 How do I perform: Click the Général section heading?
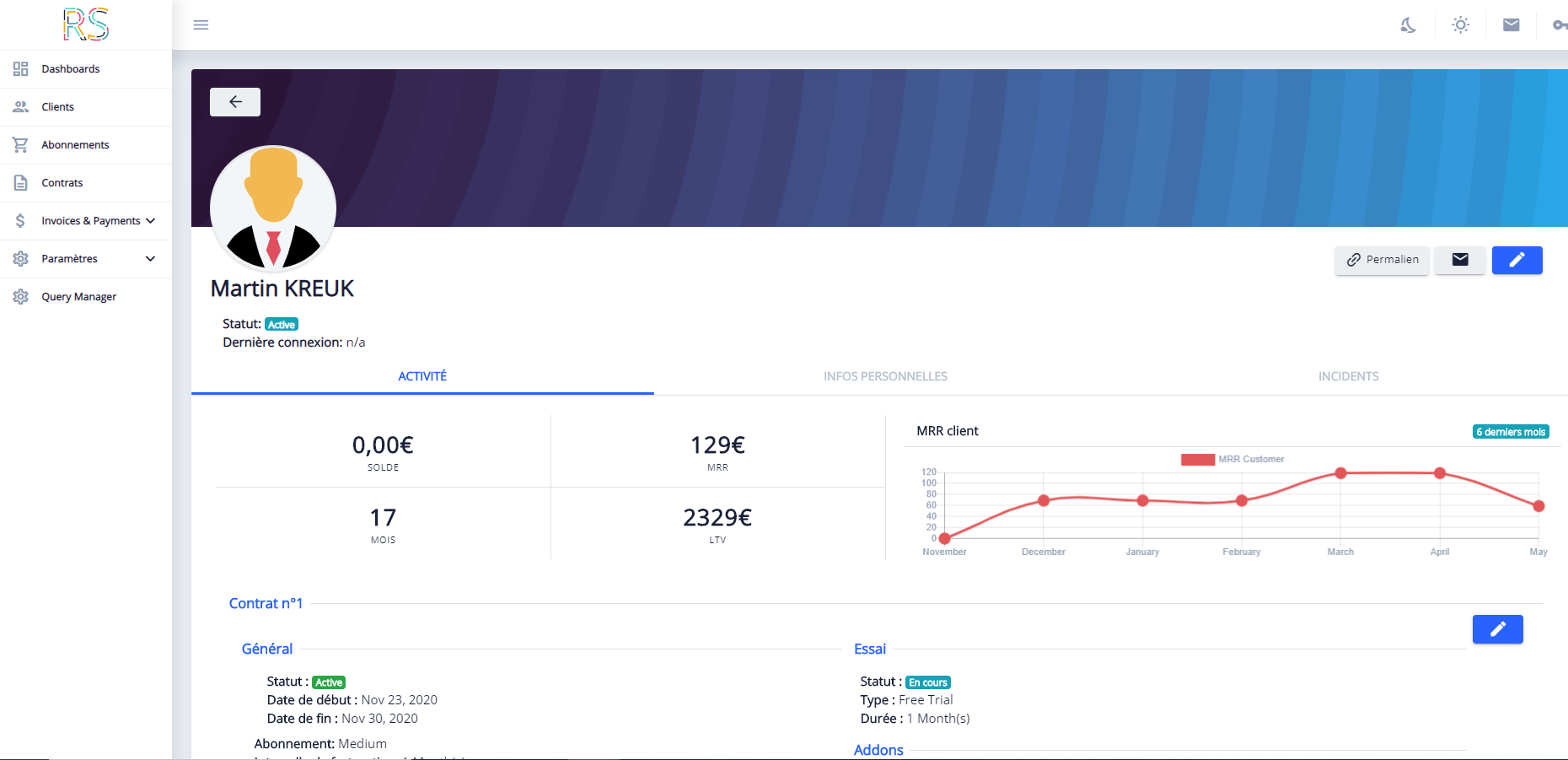[x=267, y=650]
